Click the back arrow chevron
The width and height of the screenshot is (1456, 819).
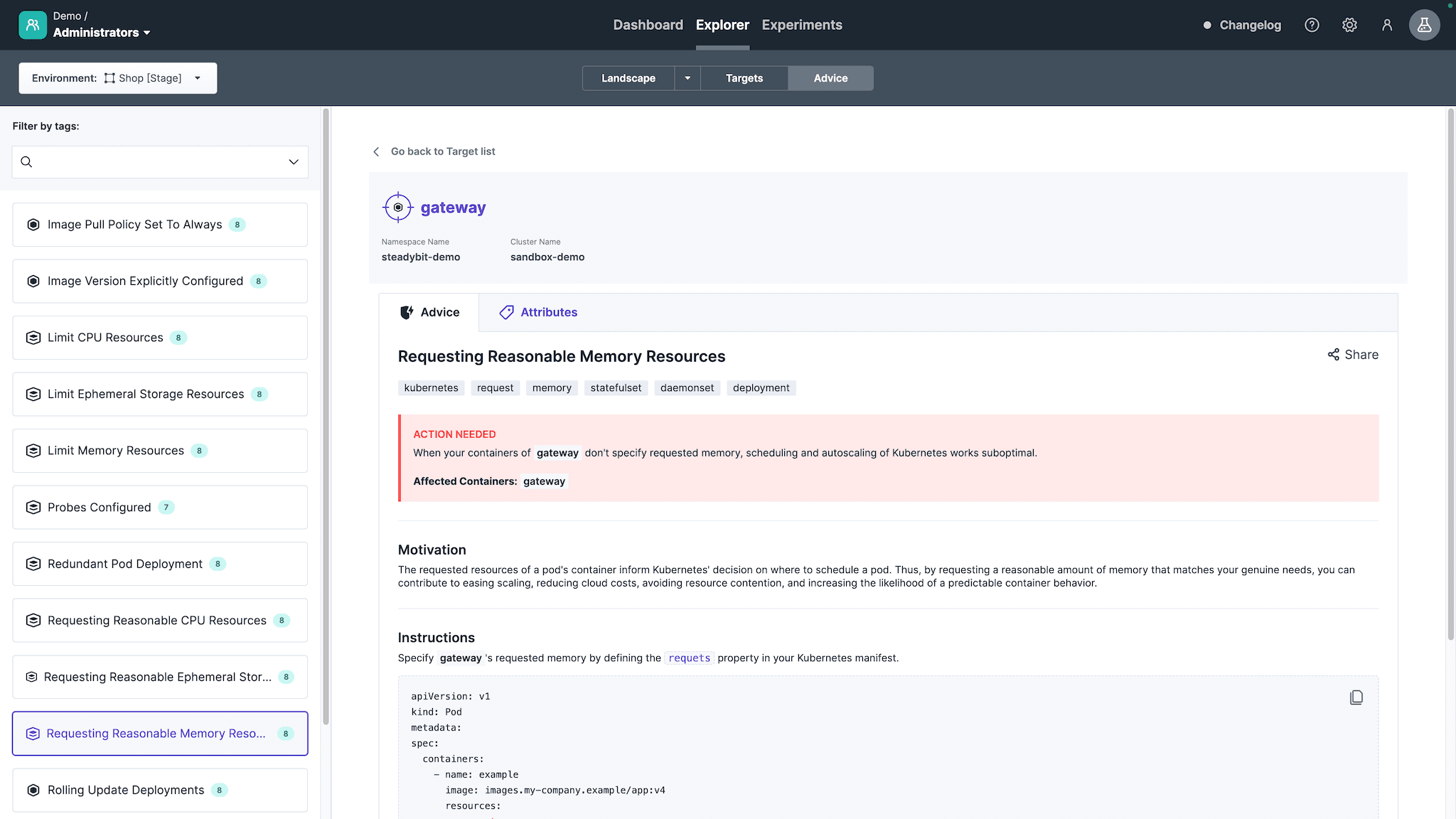tap(376, 151)
